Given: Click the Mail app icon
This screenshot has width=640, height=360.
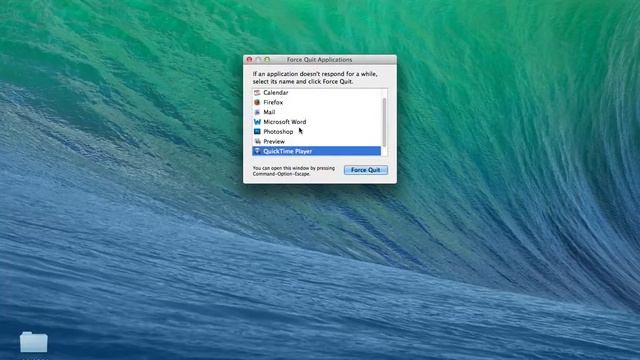Looking at the screenshot, I should [257, 112].
